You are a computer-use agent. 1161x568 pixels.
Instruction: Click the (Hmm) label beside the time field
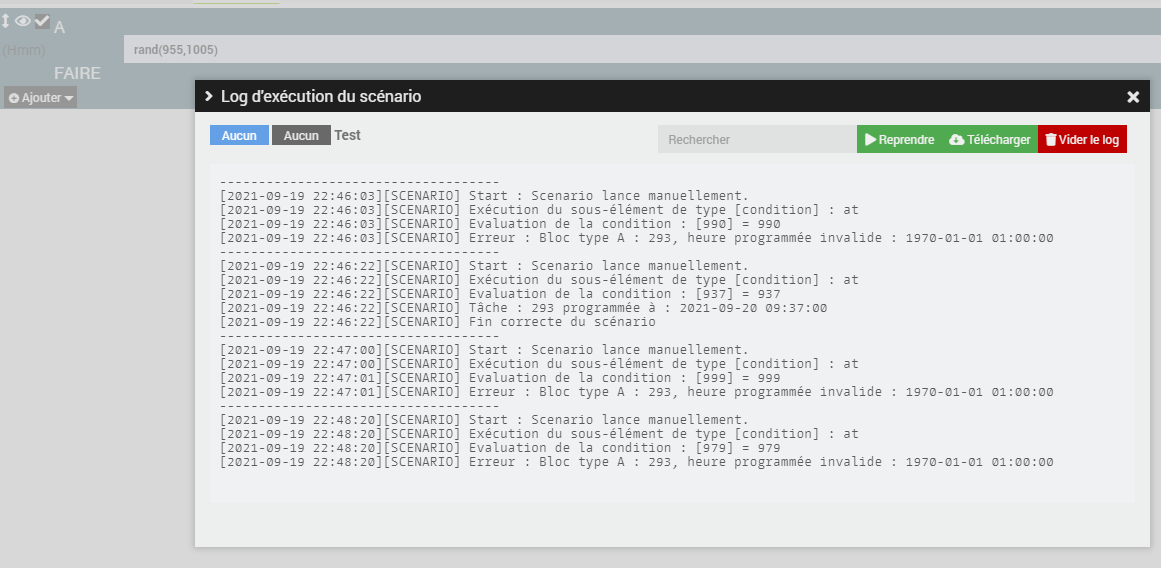pyautogui.click(x=24, y=49)
